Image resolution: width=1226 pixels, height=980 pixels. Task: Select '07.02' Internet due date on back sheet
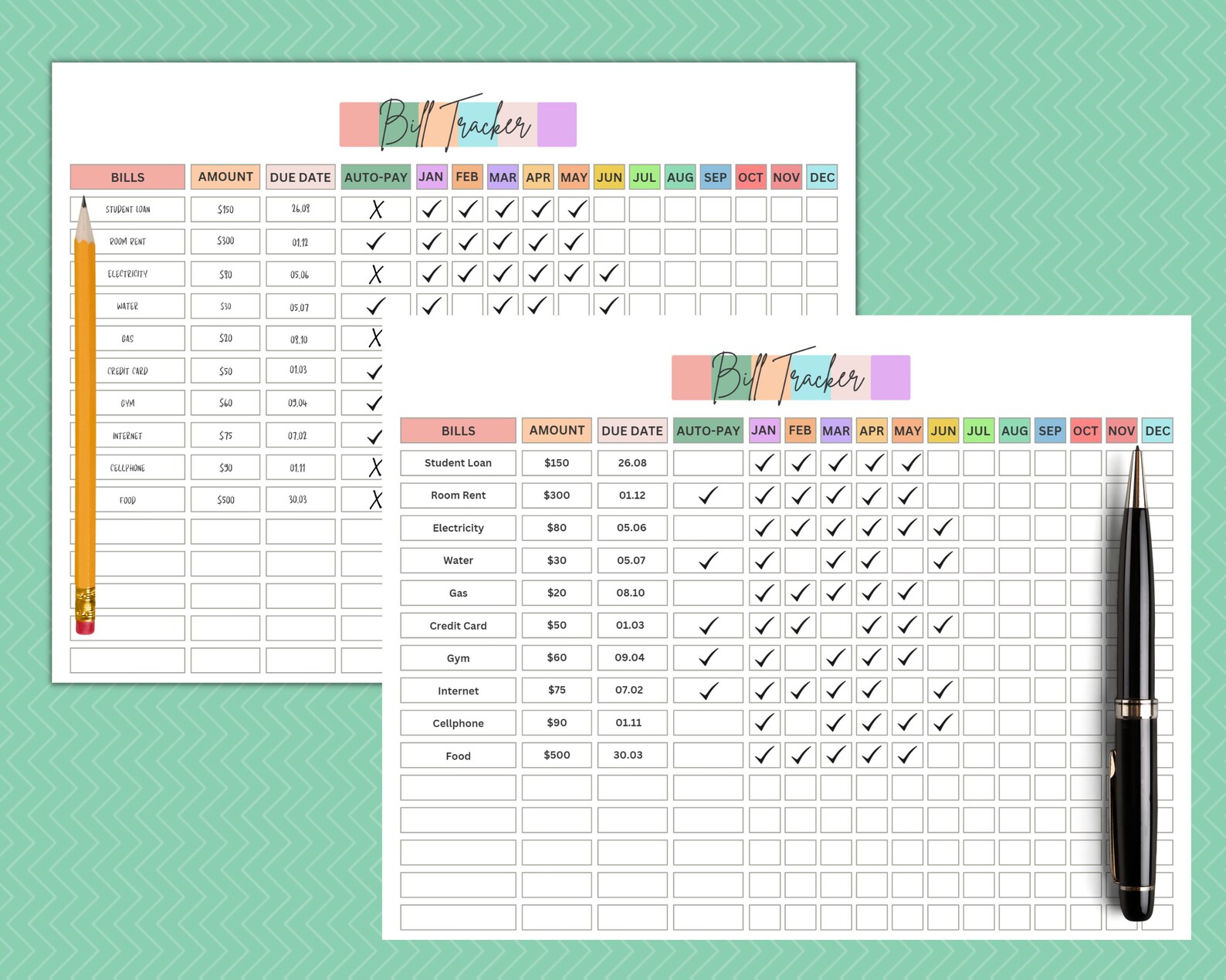tap(300, 435)
